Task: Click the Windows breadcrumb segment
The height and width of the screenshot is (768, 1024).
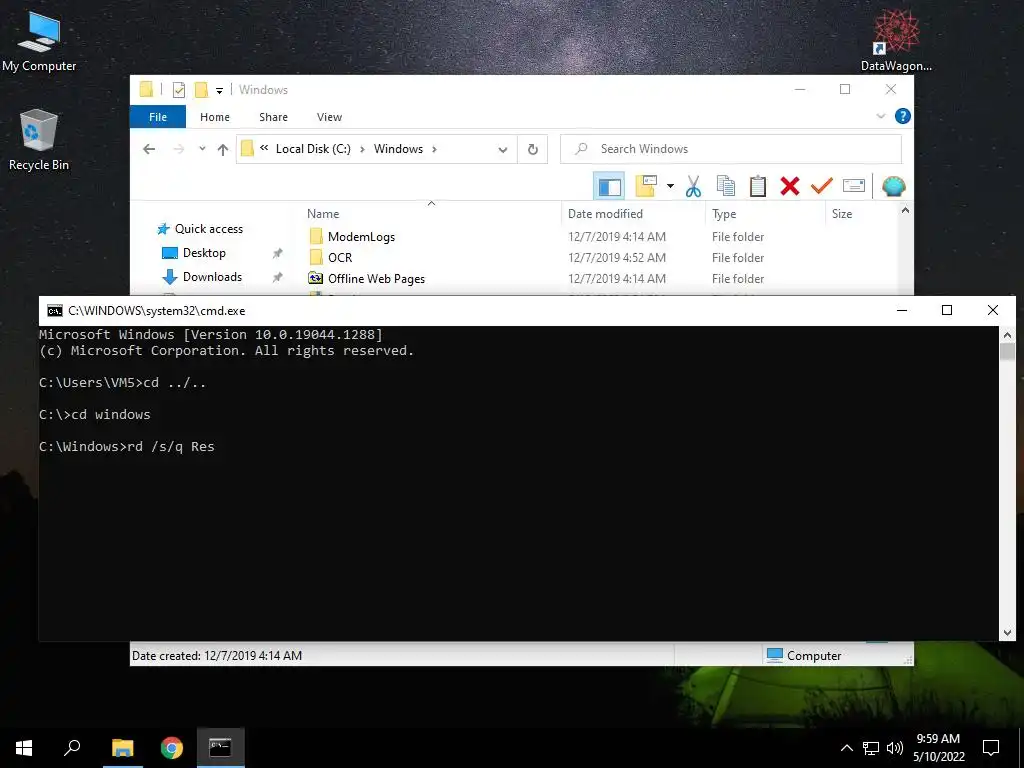Action: [x=398, y=149]
